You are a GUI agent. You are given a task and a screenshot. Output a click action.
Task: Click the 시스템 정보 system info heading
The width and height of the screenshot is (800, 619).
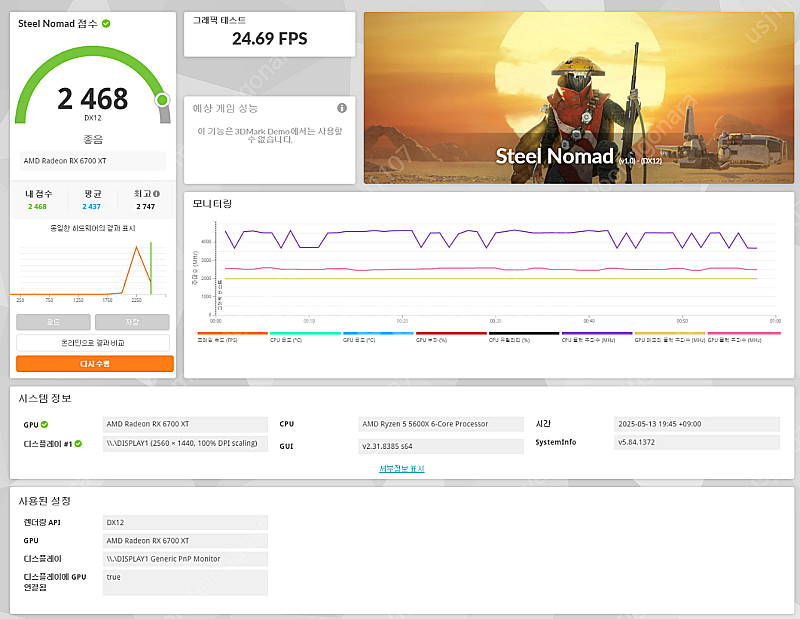pyautogui.click(x=45, y=399)
